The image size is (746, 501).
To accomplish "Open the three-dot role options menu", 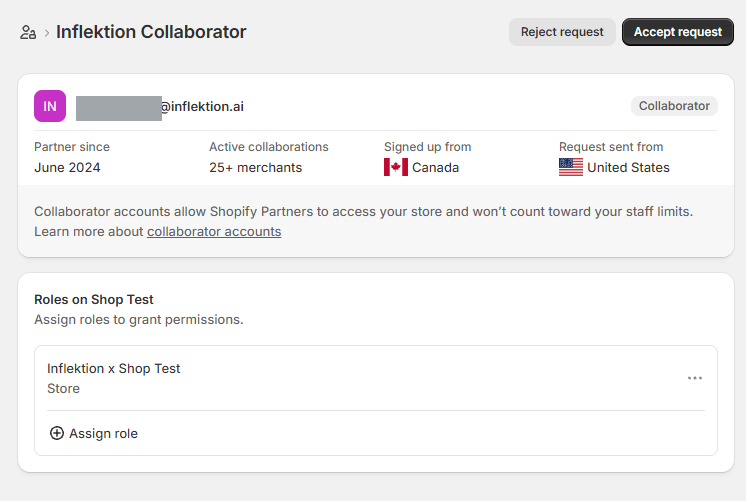I will (695, 378).
